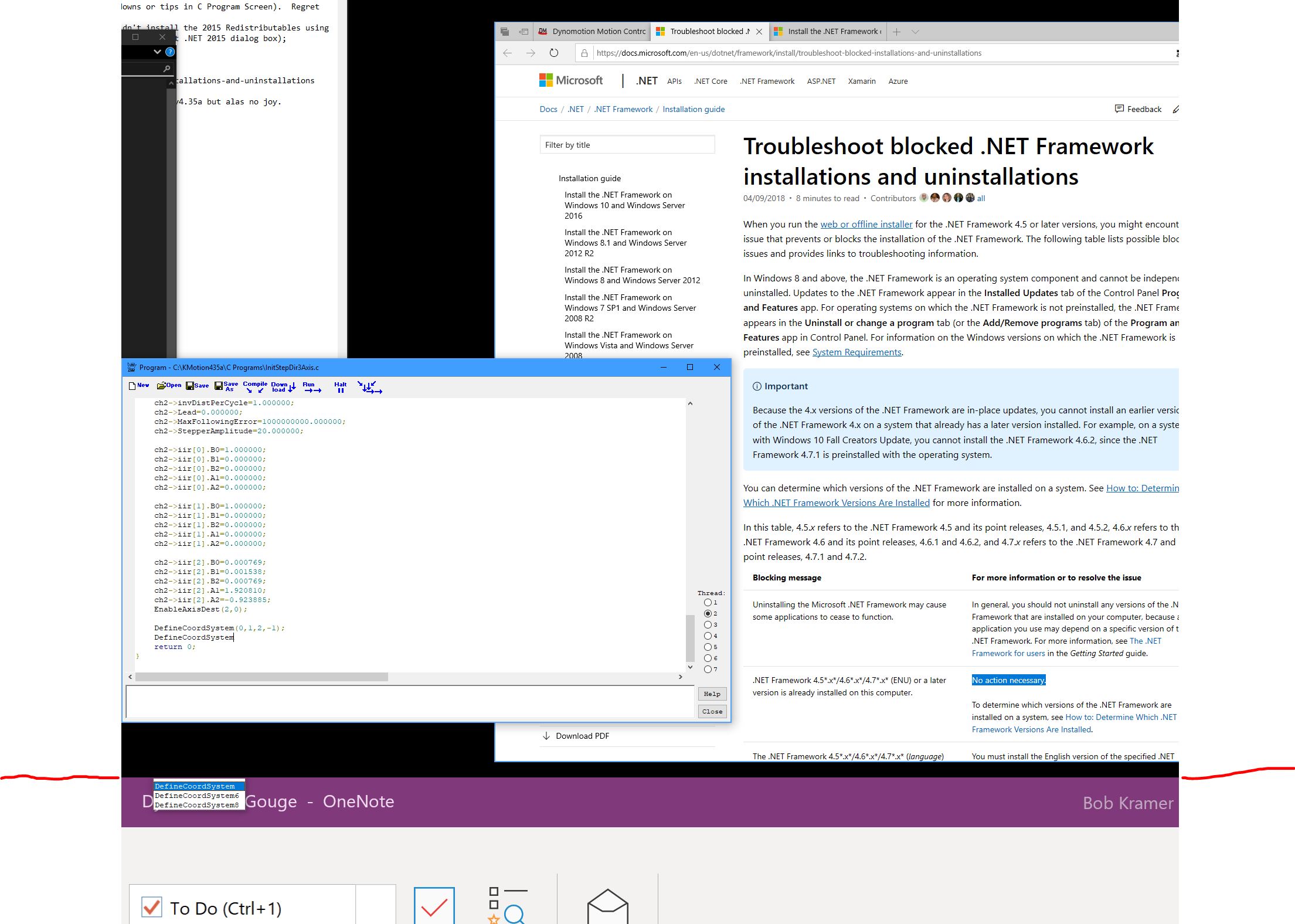1295x924 pixels.
Task: Click in the Filter by title field
Action: (627, 145)
